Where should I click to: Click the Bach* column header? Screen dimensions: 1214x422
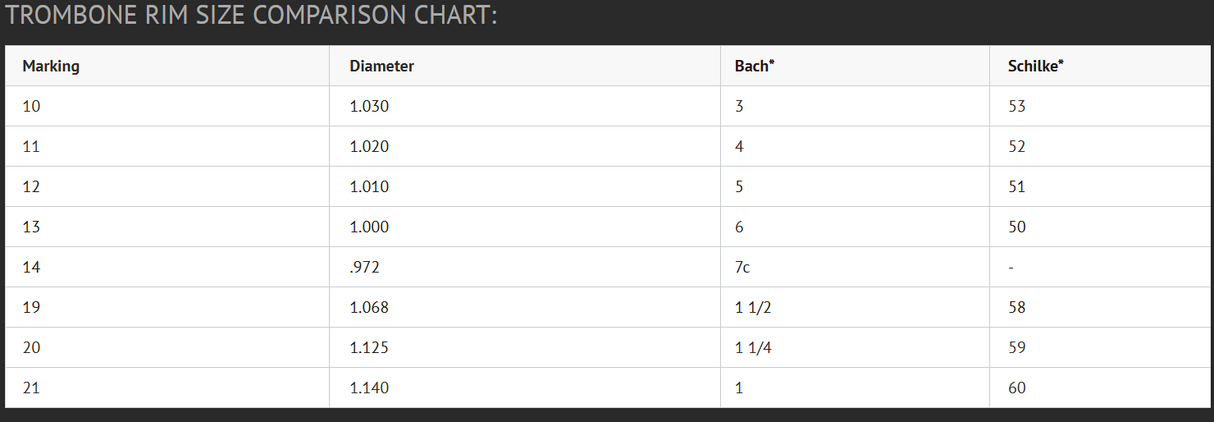(754, 66)
